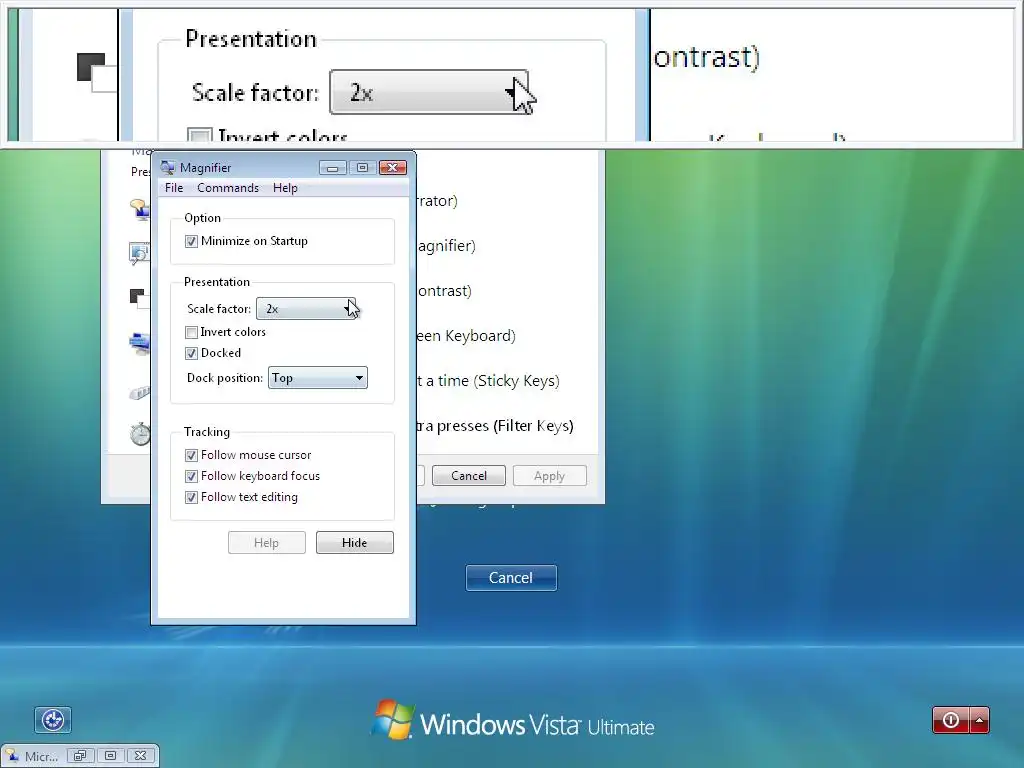Enable Invert colors checkbox

(191, 332)
